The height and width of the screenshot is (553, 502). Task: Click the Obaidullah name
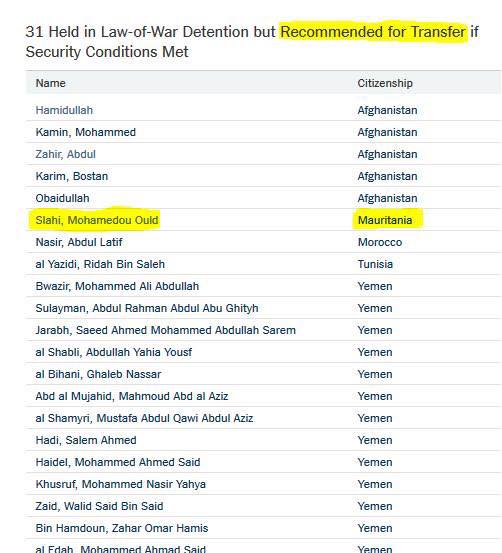[62, 198]
